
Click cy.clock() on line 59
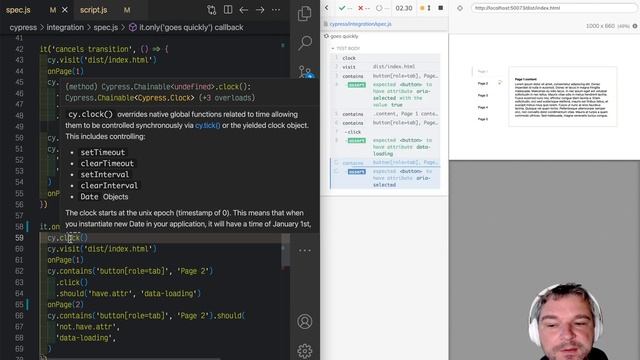click(67, 238)
